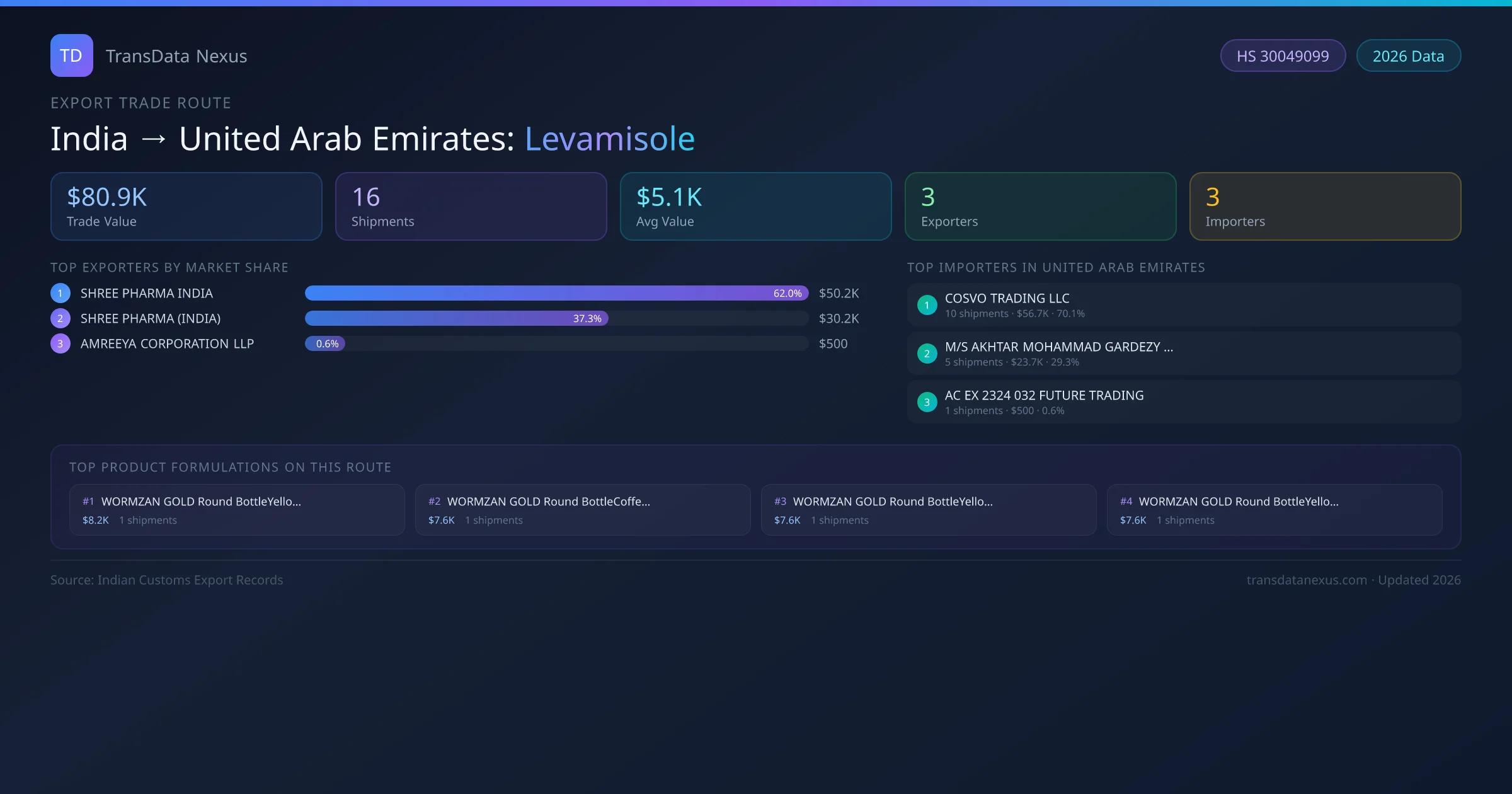Click the 37.3% market share bar
This screenshot has width=1512, height=794.
point(456,318)
